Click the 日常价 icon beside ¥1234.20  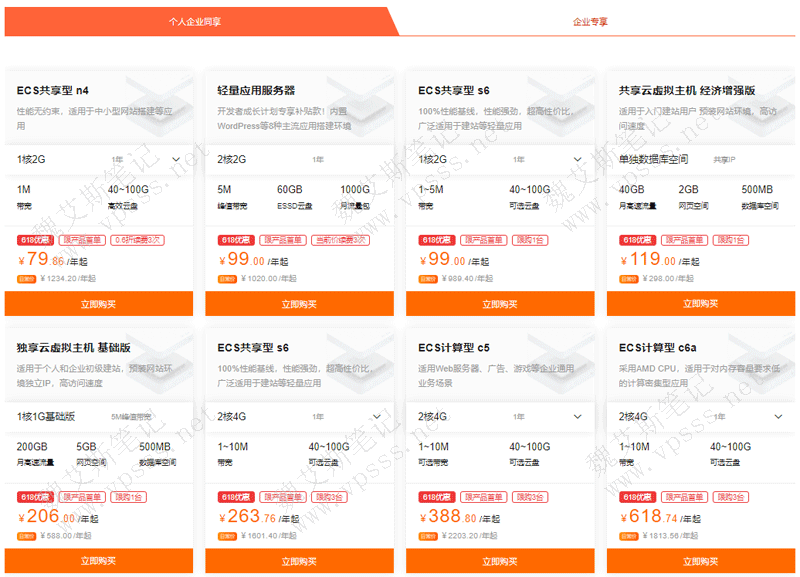point(26,279)
